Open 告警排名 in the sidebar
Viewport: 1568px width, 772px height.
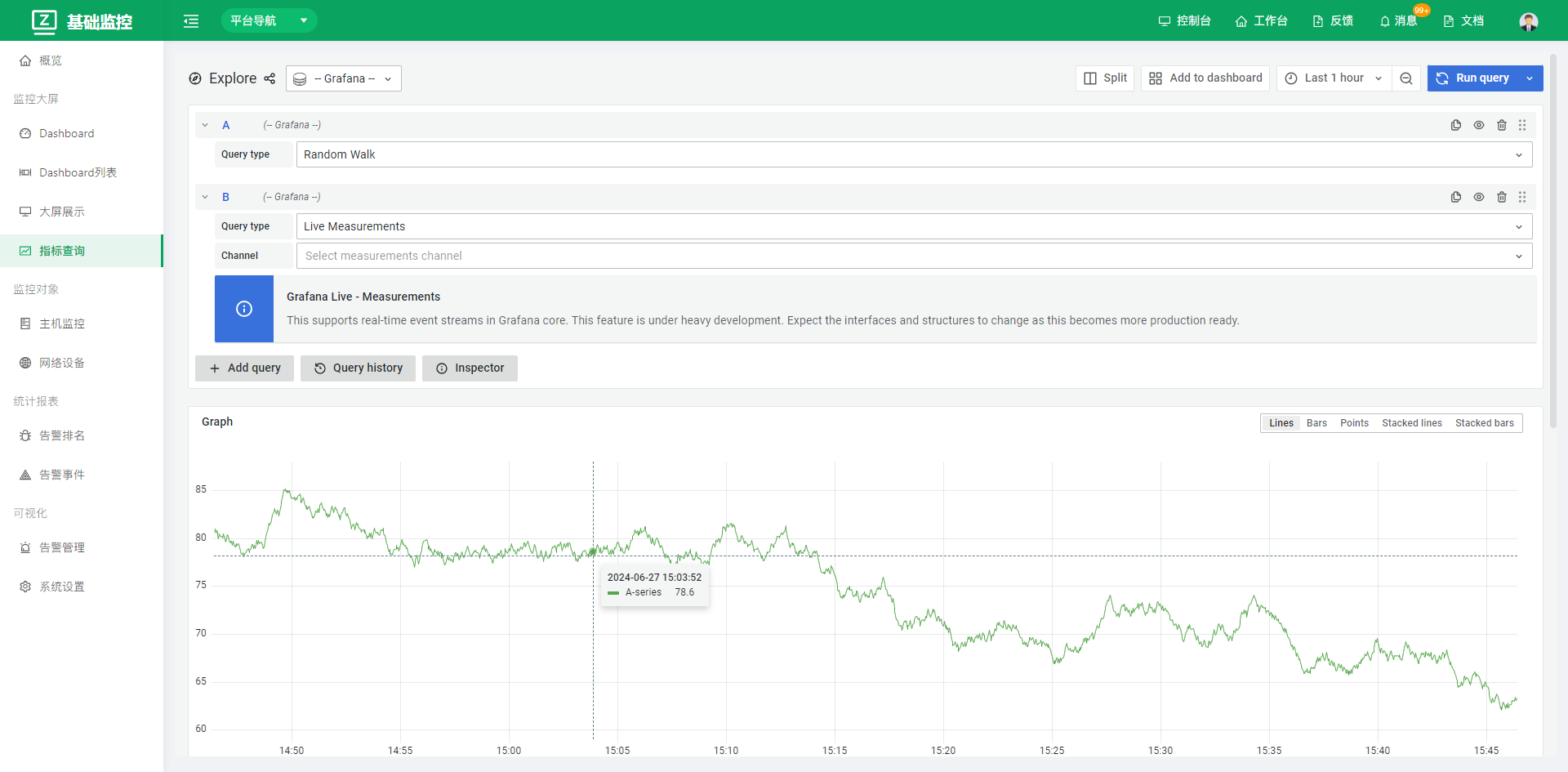pyautogui.click(x=82, y=435)
